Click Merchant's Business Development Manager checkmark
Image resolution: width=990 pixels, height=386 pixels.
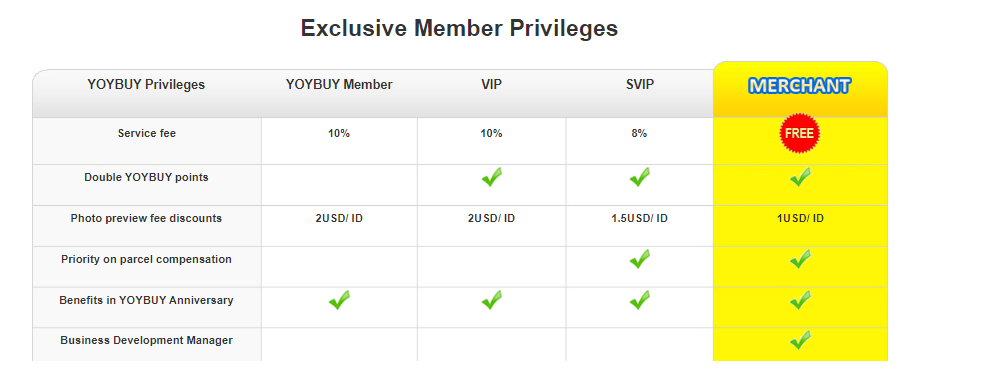(x=800, y=341)
